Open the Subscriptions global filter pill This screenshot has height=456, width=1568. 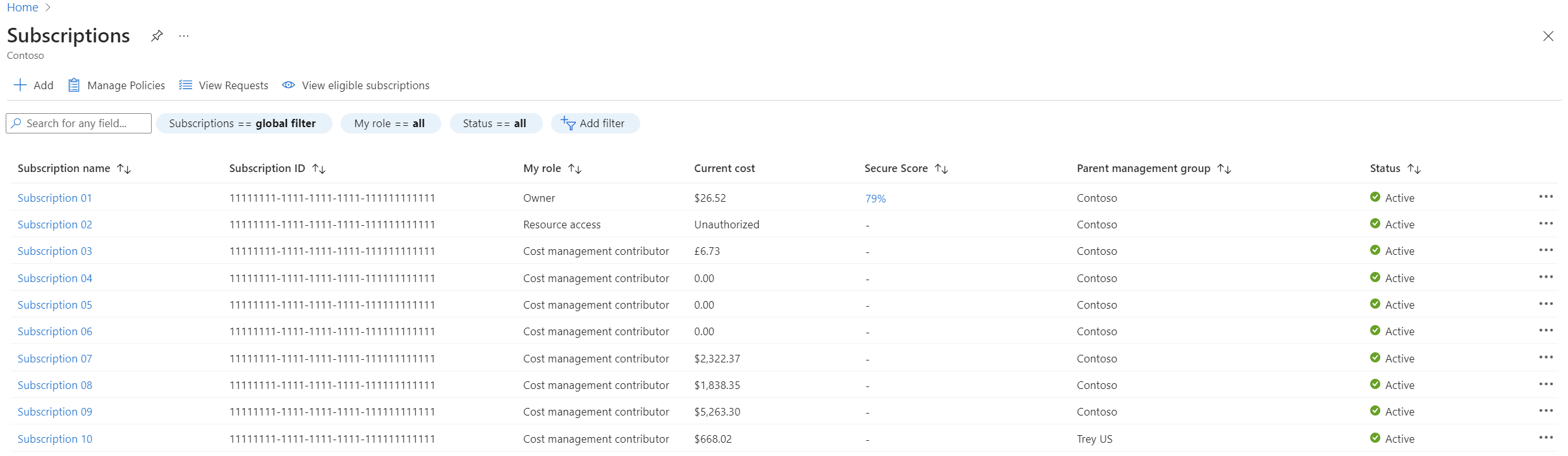[x=243, y=123]
